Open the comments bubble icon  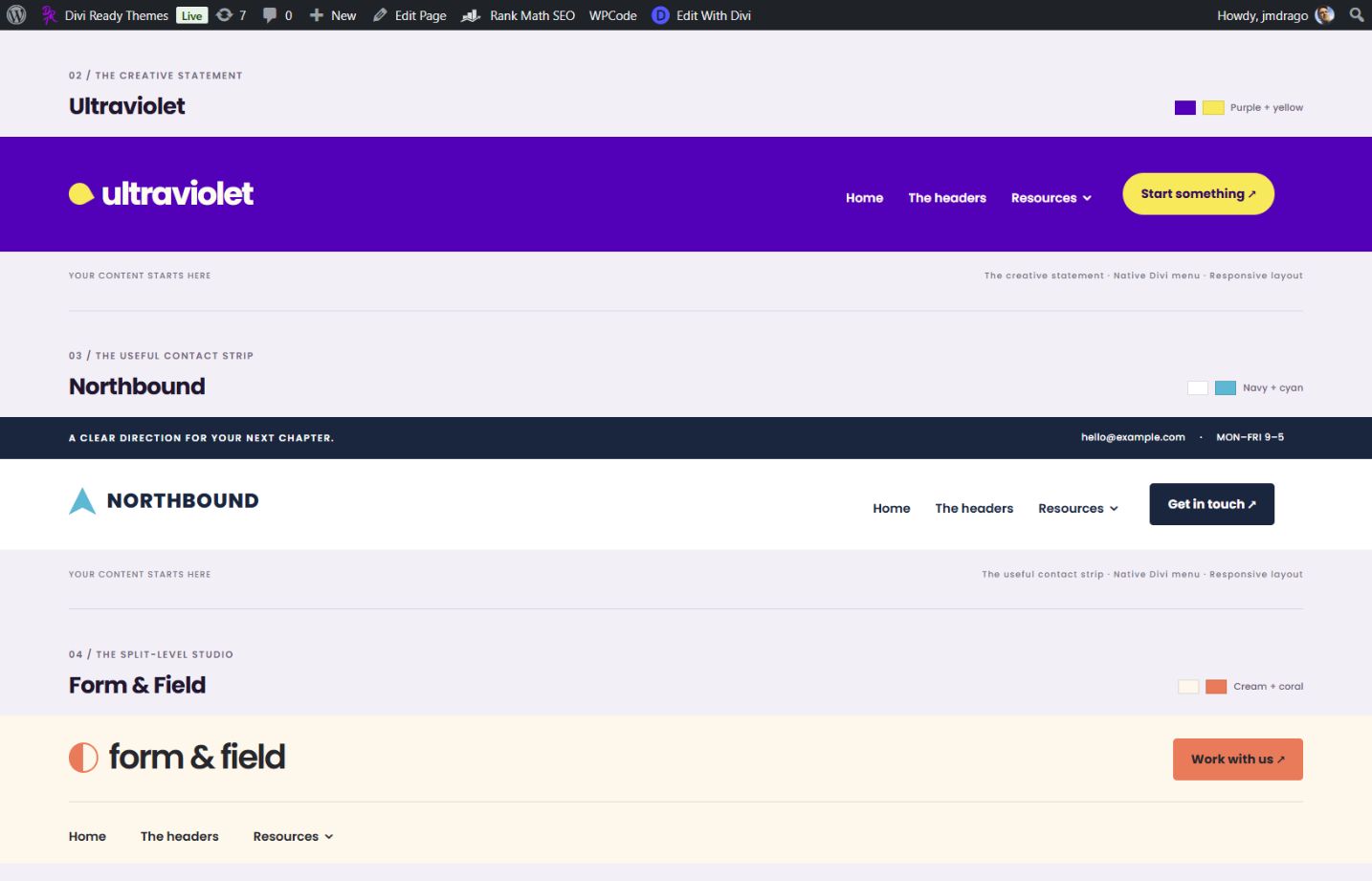270,15
